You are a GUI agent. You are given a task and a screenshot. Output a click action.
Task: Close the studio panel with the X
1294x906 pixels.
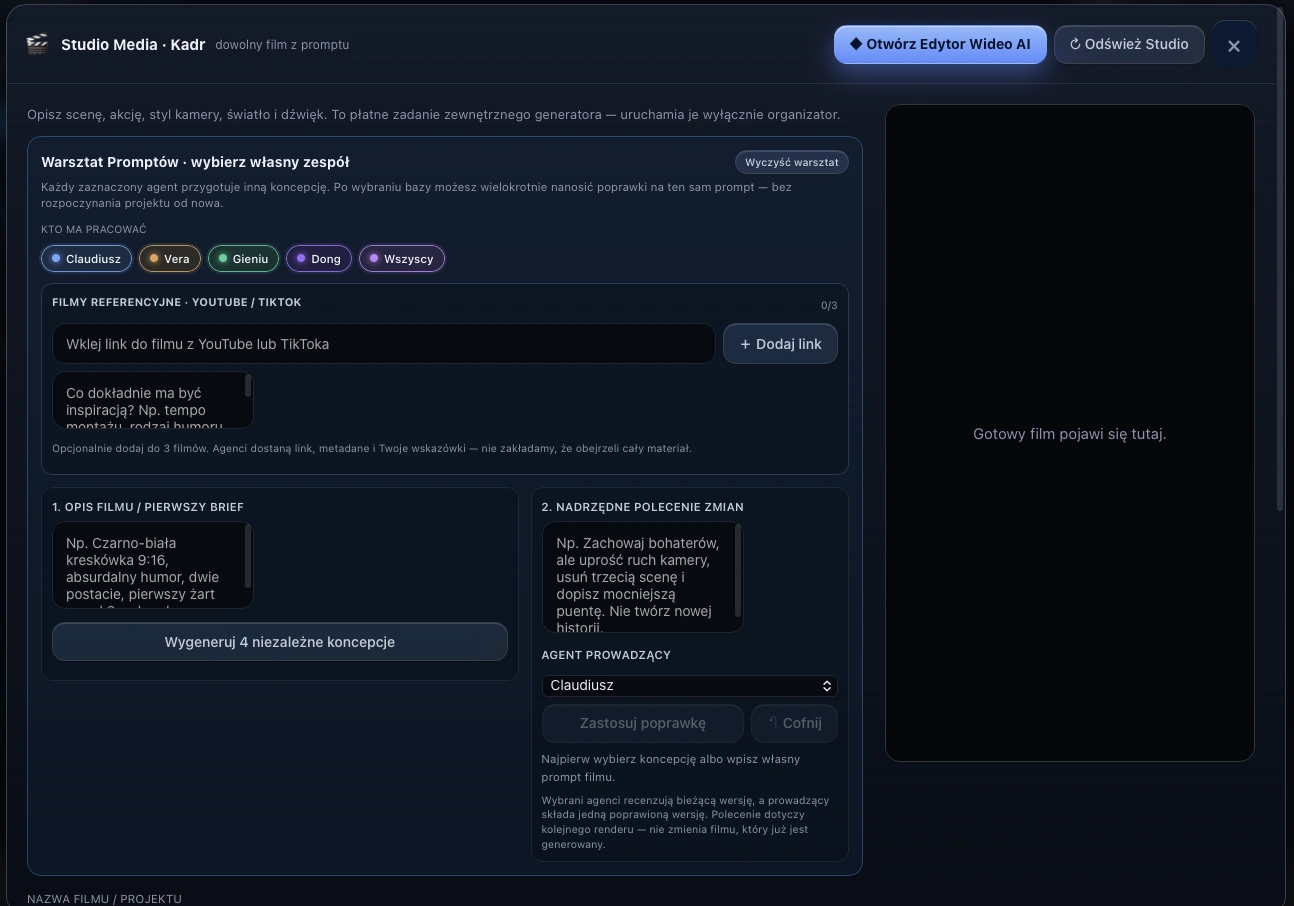(1234, 45)
